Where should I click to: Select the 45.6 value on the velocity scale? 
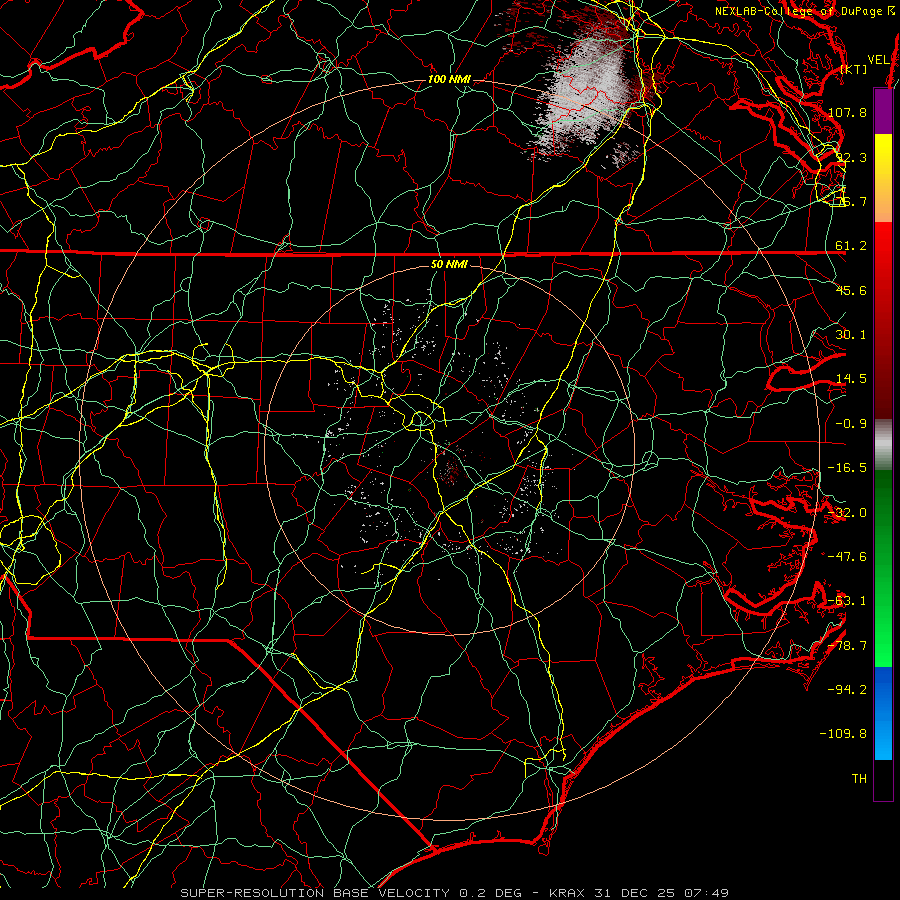(x=851, y=290)
